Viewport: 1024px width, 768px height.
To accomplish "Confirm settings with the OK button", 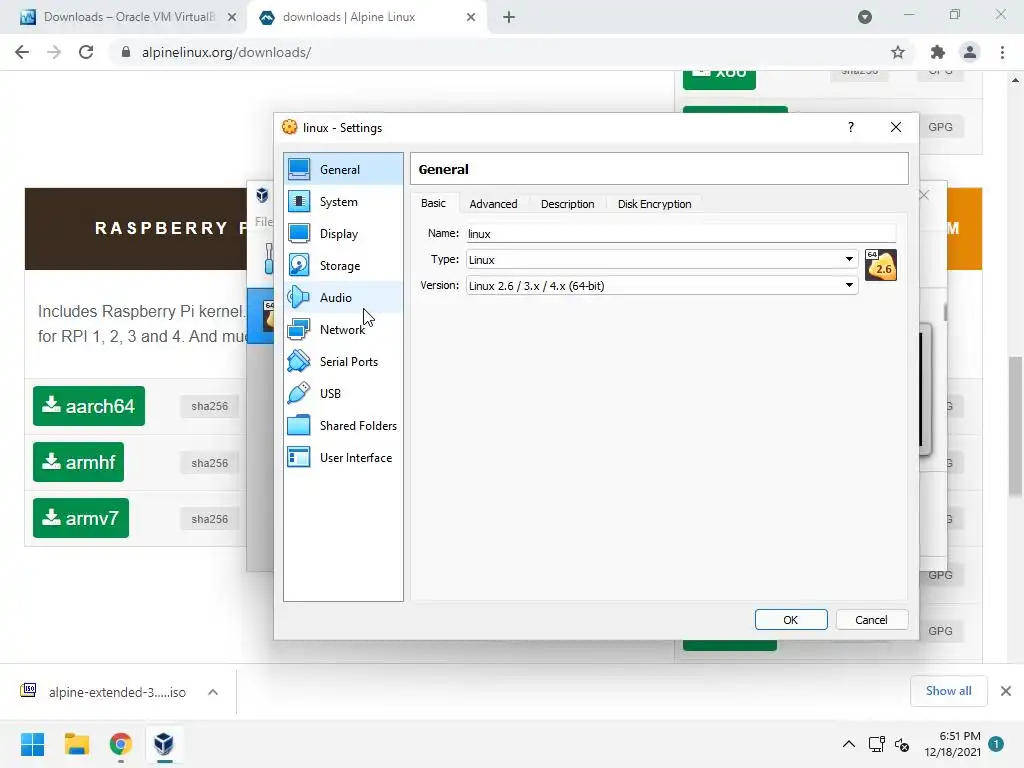I will coord(791,620).
